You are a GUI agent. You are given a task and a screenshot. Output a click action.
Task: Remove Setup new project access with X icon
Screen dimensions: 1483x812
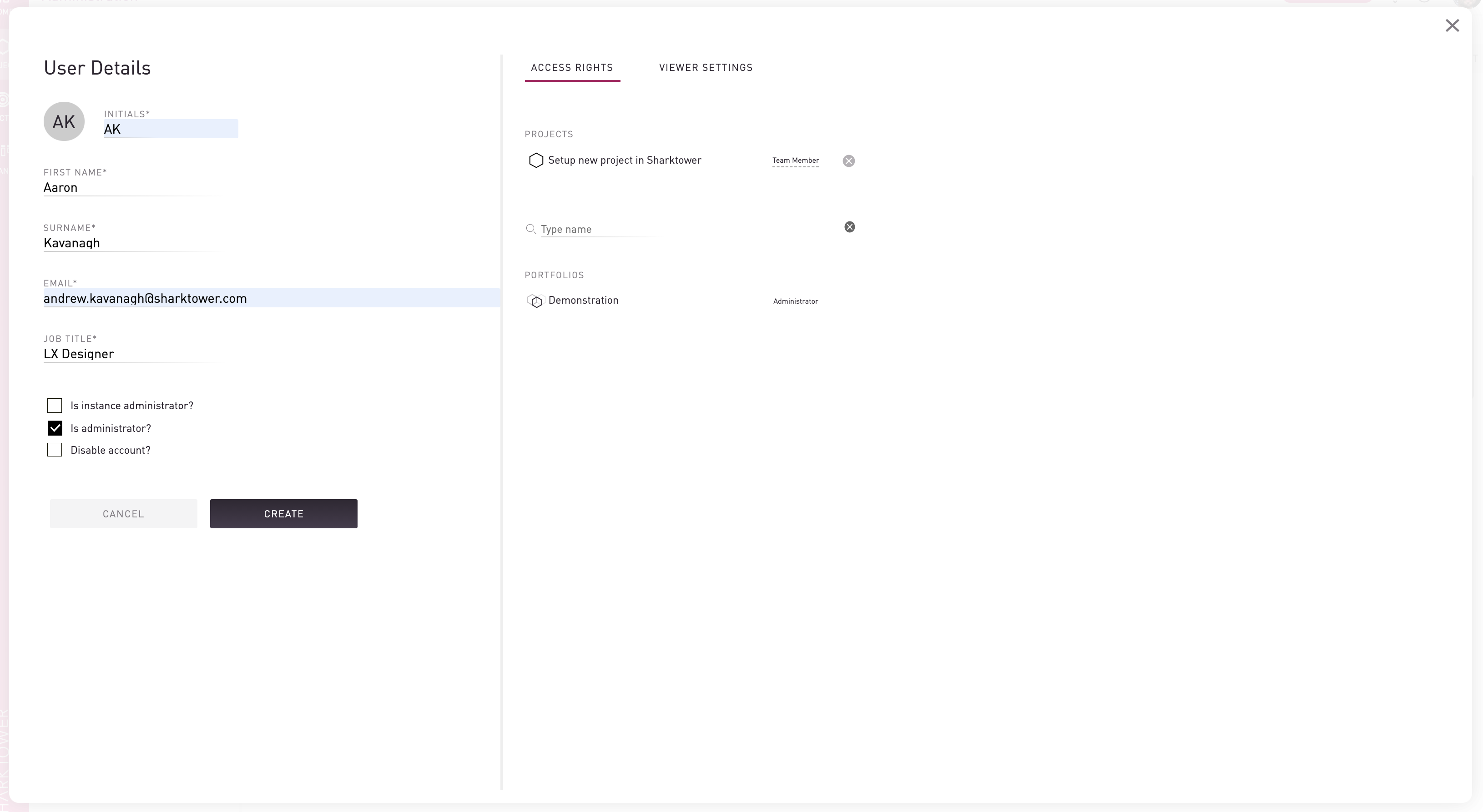pyautogui.click(x=848, y=161)
